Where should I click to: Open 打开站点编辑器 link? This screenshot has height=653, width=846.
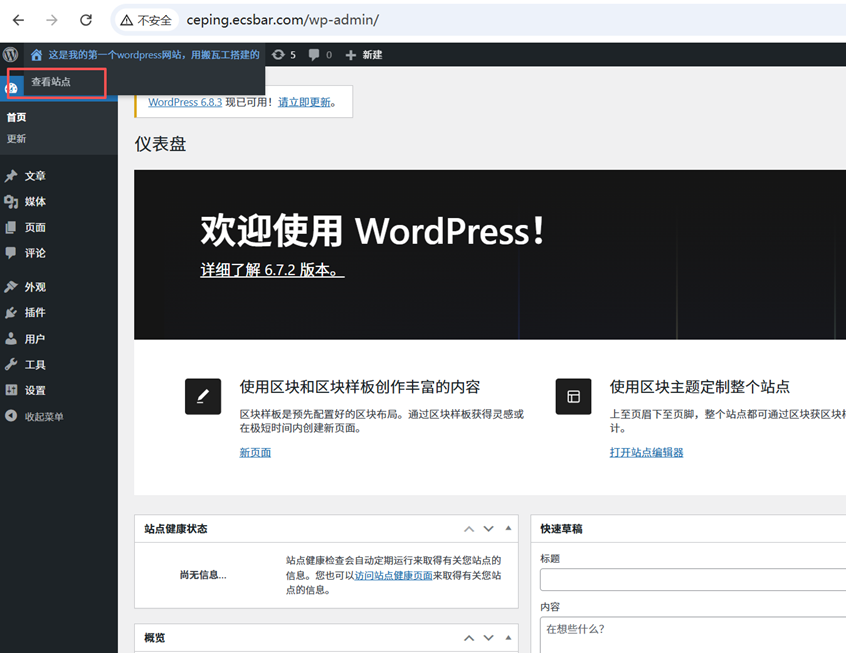pos(646,452)
